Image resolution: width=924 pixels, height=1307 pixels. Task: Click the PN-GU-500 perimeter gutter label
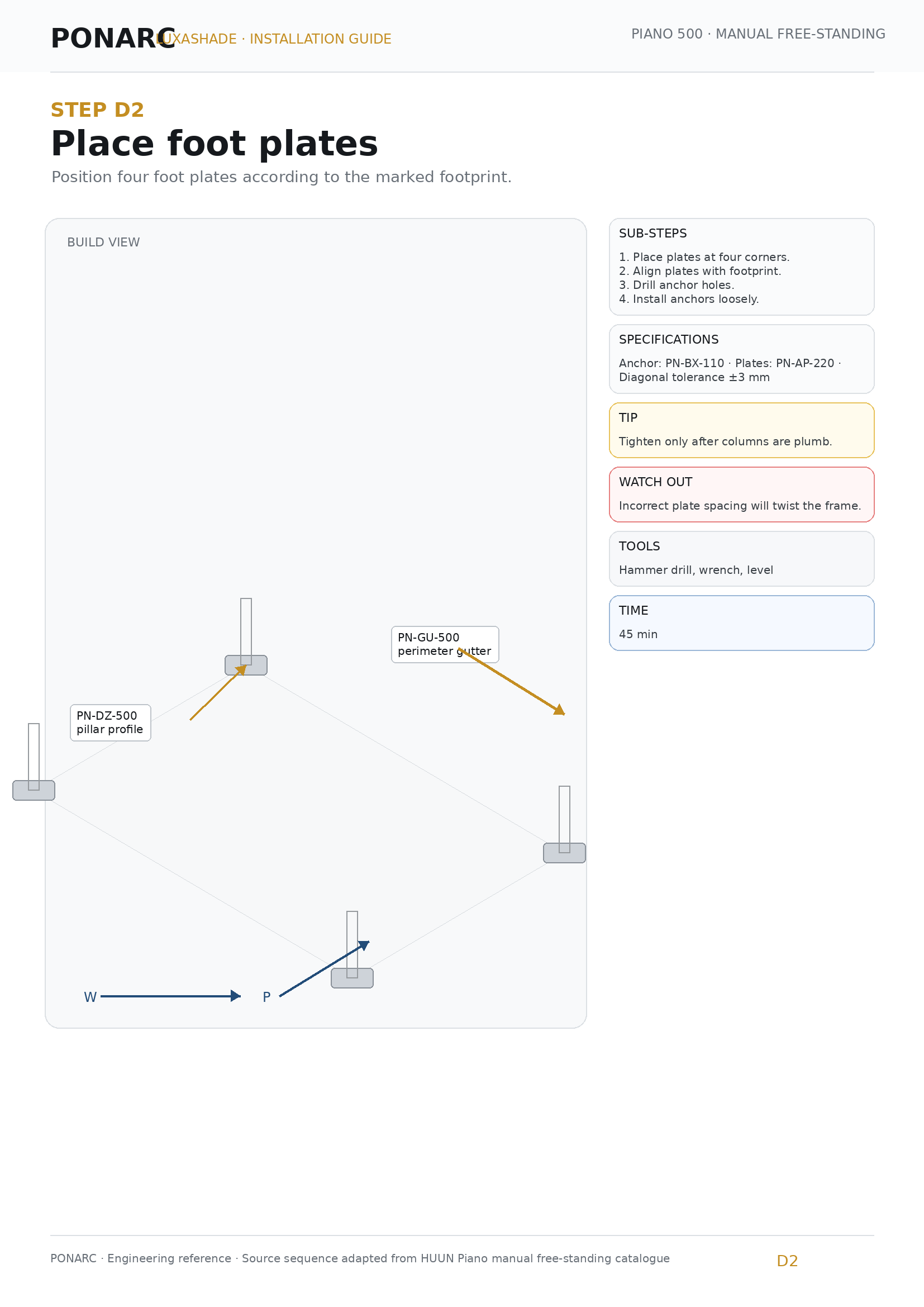tap(445, 644)
